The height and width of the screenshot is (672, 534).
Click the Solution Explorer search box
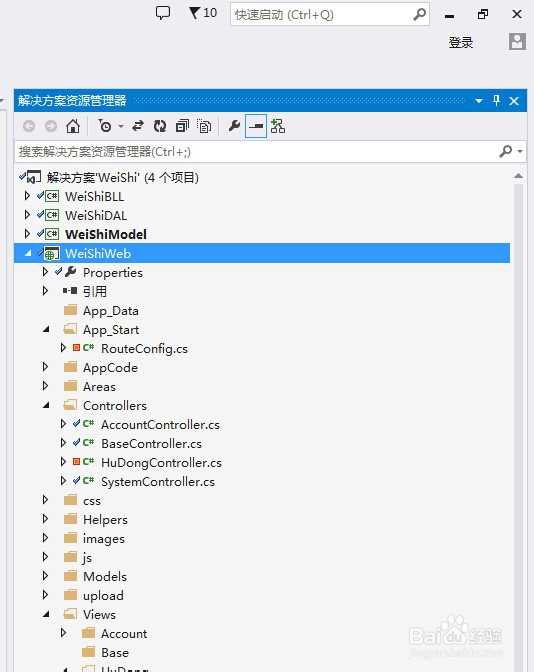(257, 152)
